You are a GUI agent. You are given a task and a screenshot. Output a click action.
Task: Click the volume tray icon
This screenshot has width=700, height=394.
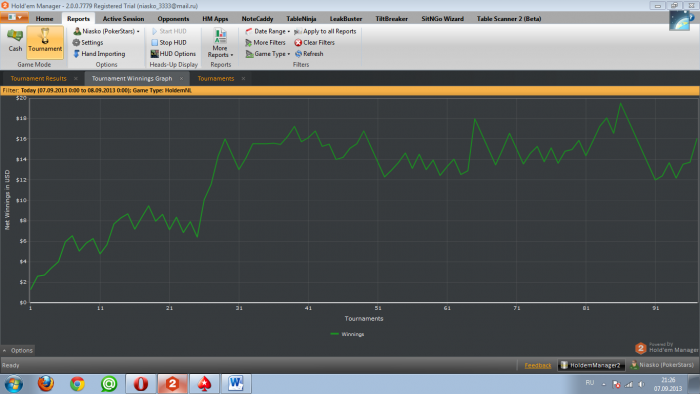point(641,384)
